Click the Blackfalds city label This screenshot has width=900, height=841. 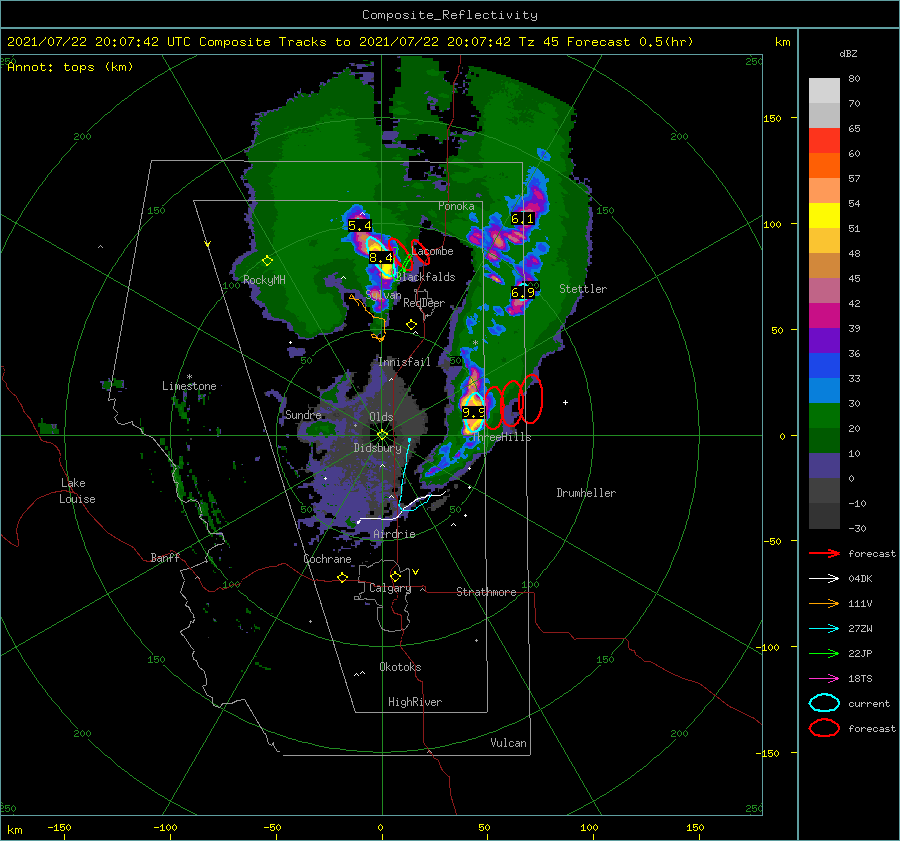(425, 277)
